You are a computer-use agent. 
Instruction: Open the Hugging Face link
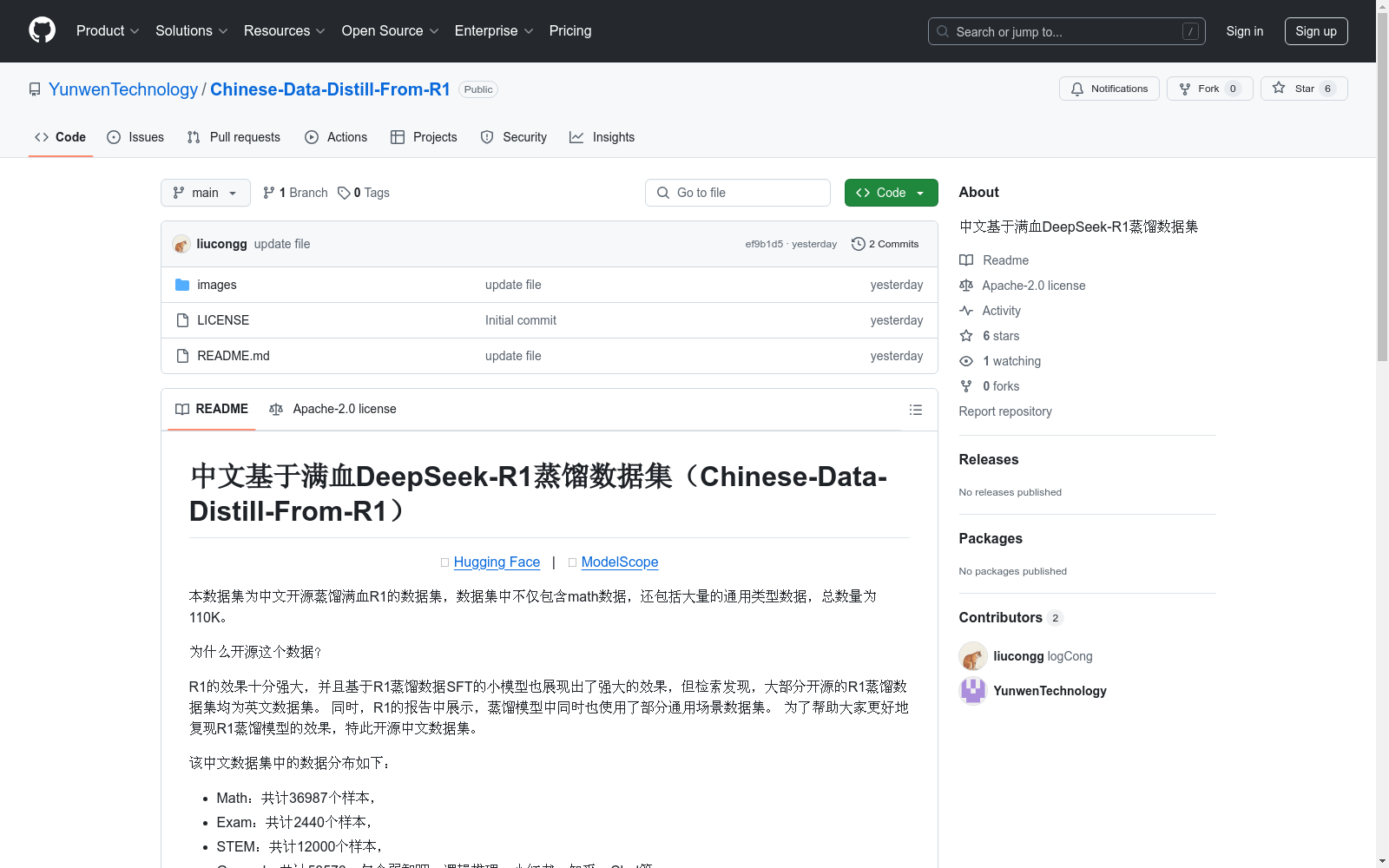497,562
